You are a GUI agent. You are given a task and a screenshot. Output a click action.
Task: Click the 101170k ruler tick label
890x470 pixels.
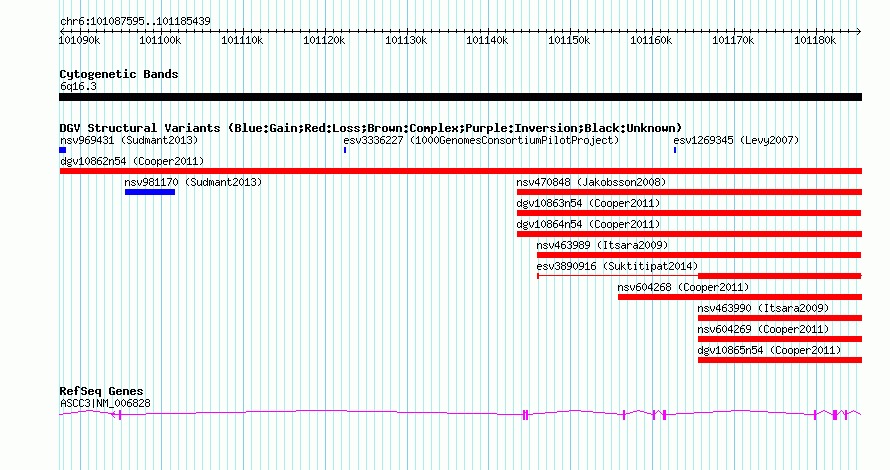733,40
